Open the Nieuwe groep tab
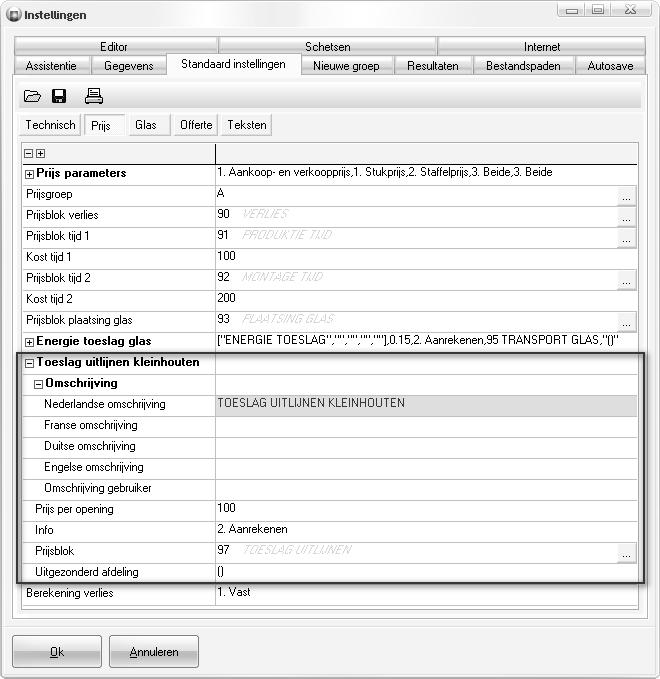660x679 pixels. [347, 66]
